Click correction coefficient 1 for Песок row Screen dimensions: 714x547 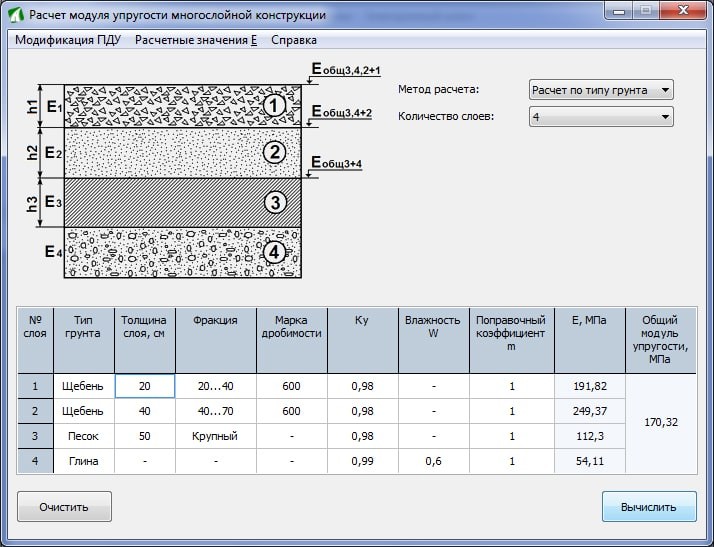click(x=512, y=436)
